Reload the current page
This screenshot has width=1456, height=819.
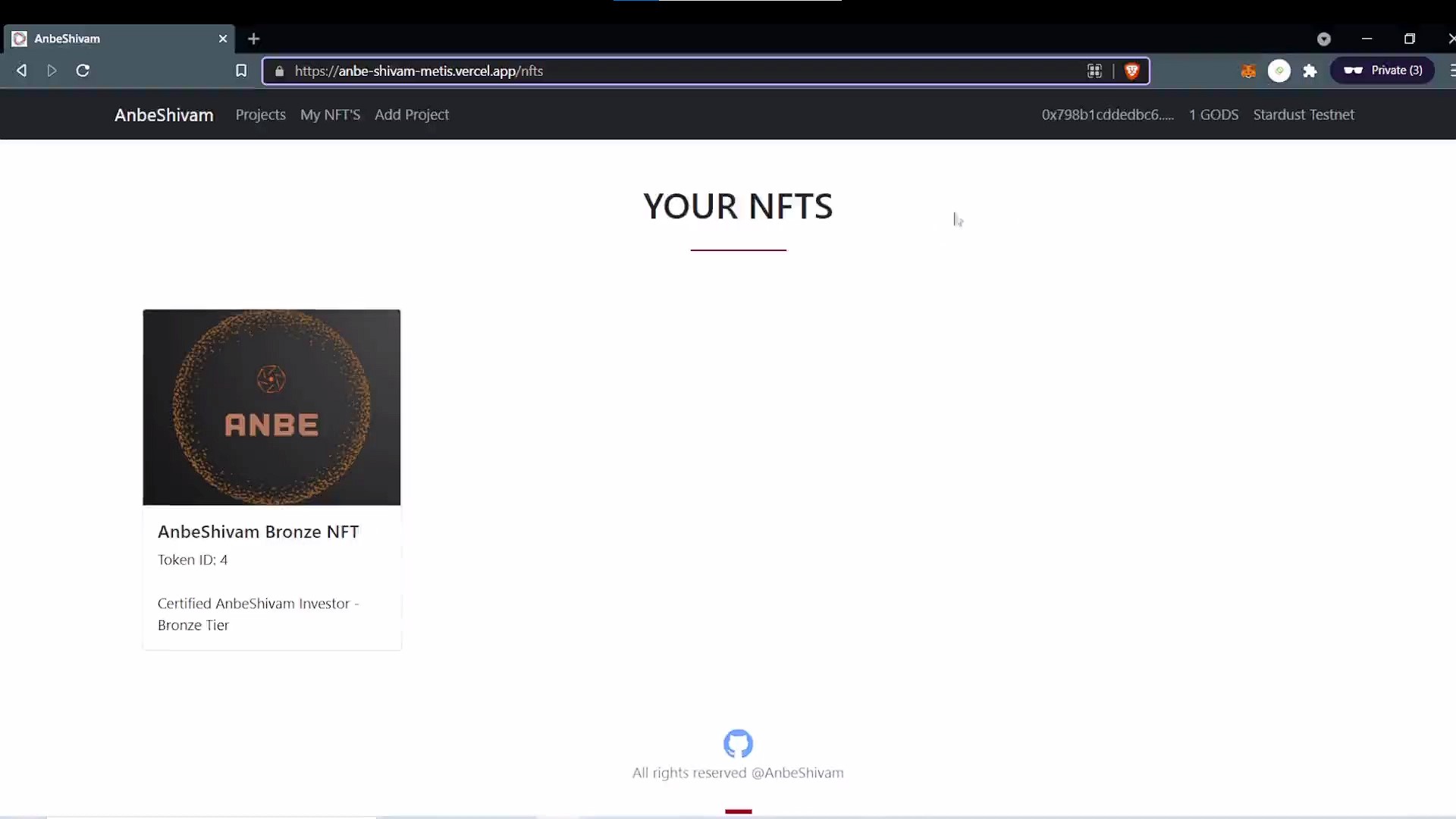click(83, 71)
